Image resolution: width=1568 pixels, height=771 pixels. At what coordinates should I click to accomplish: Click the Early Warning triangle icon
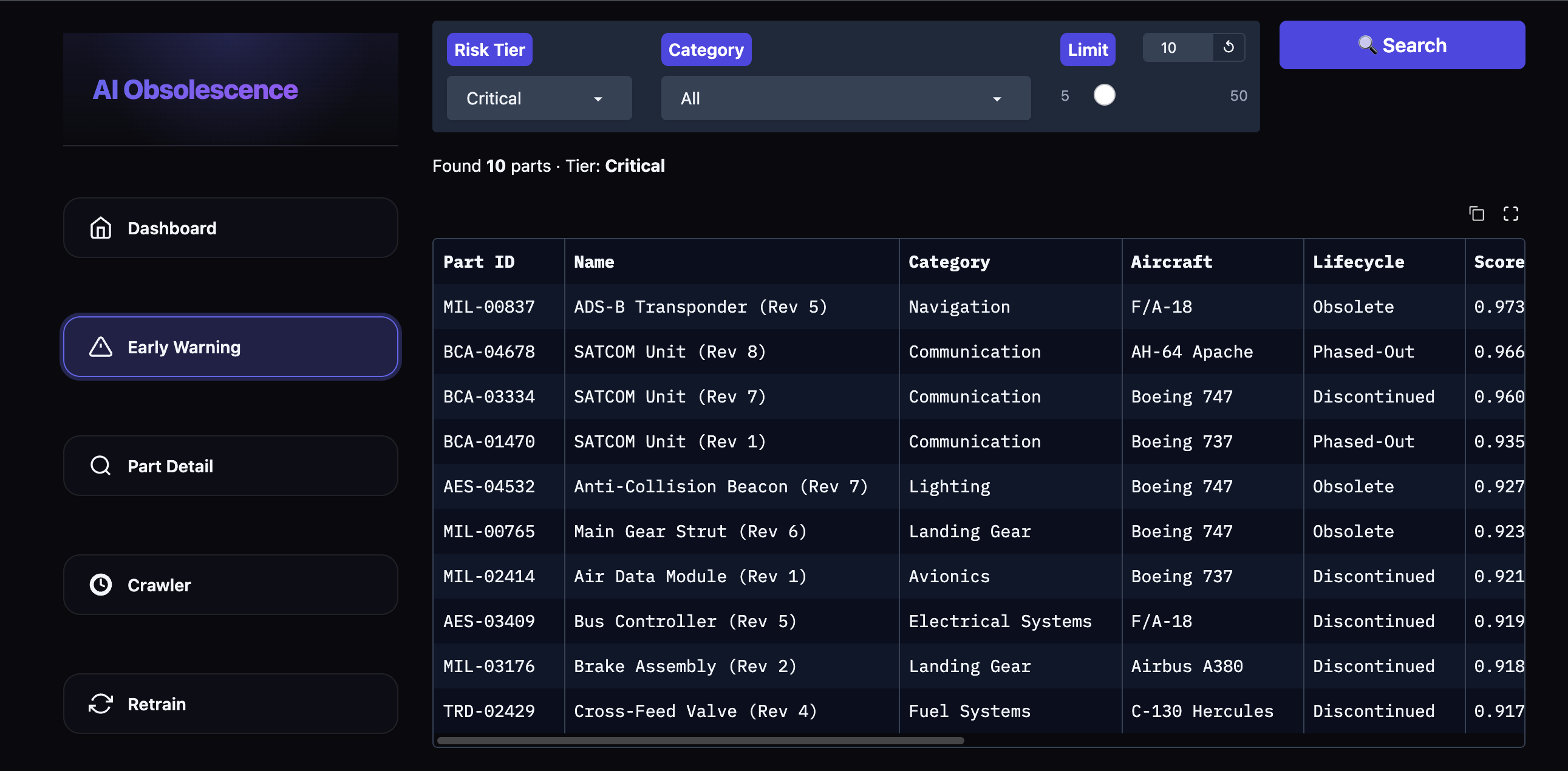[100, 347]
